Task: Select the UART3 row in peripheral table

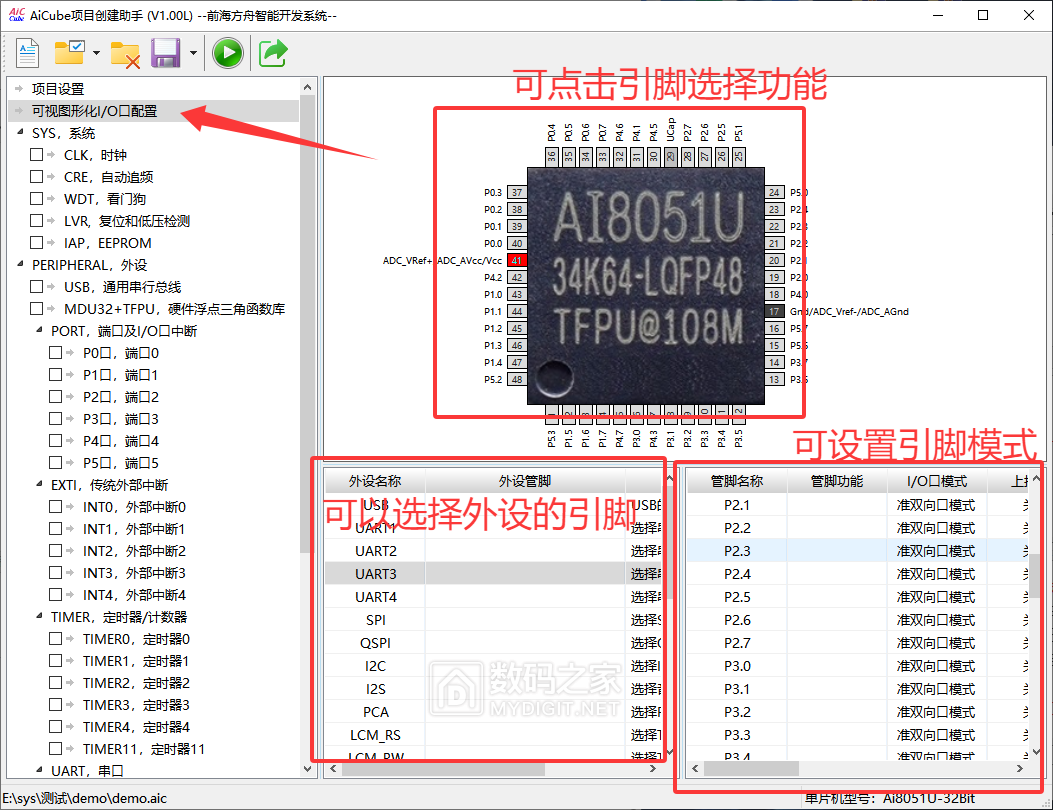Action: tap(376, 574)
